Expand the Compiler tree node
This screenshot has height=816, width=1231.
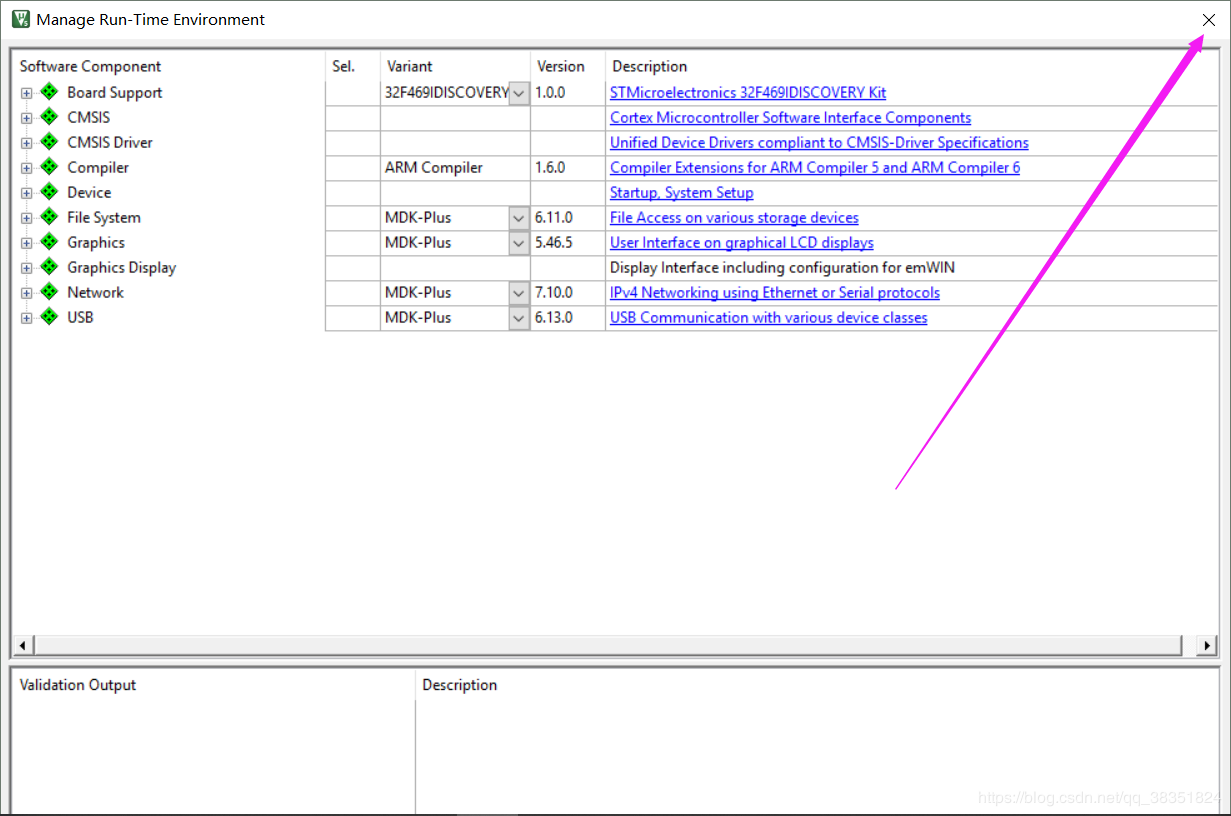coord(26,168)
